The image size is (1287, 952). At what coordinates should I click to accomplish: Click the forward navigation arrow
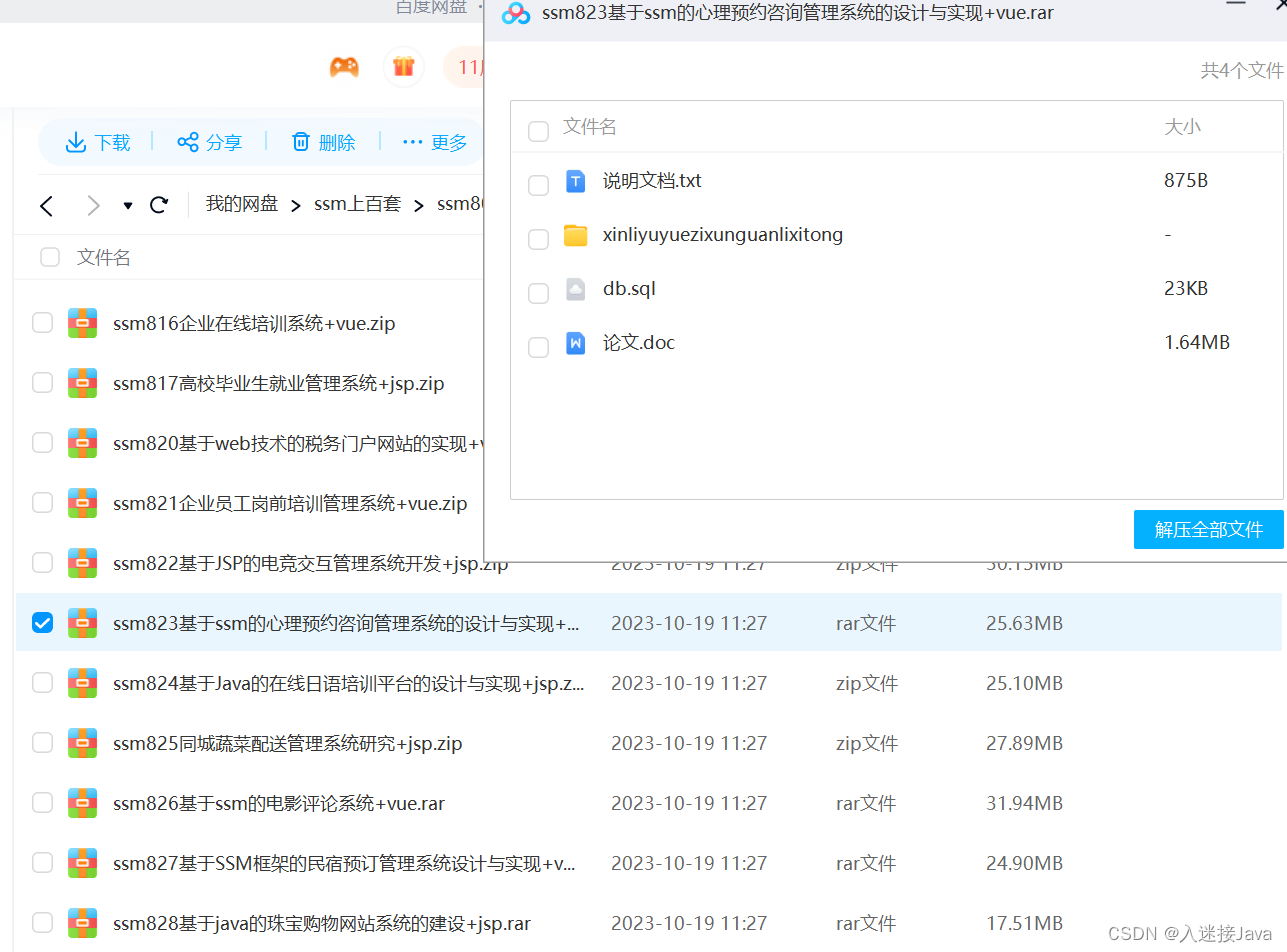93,206
